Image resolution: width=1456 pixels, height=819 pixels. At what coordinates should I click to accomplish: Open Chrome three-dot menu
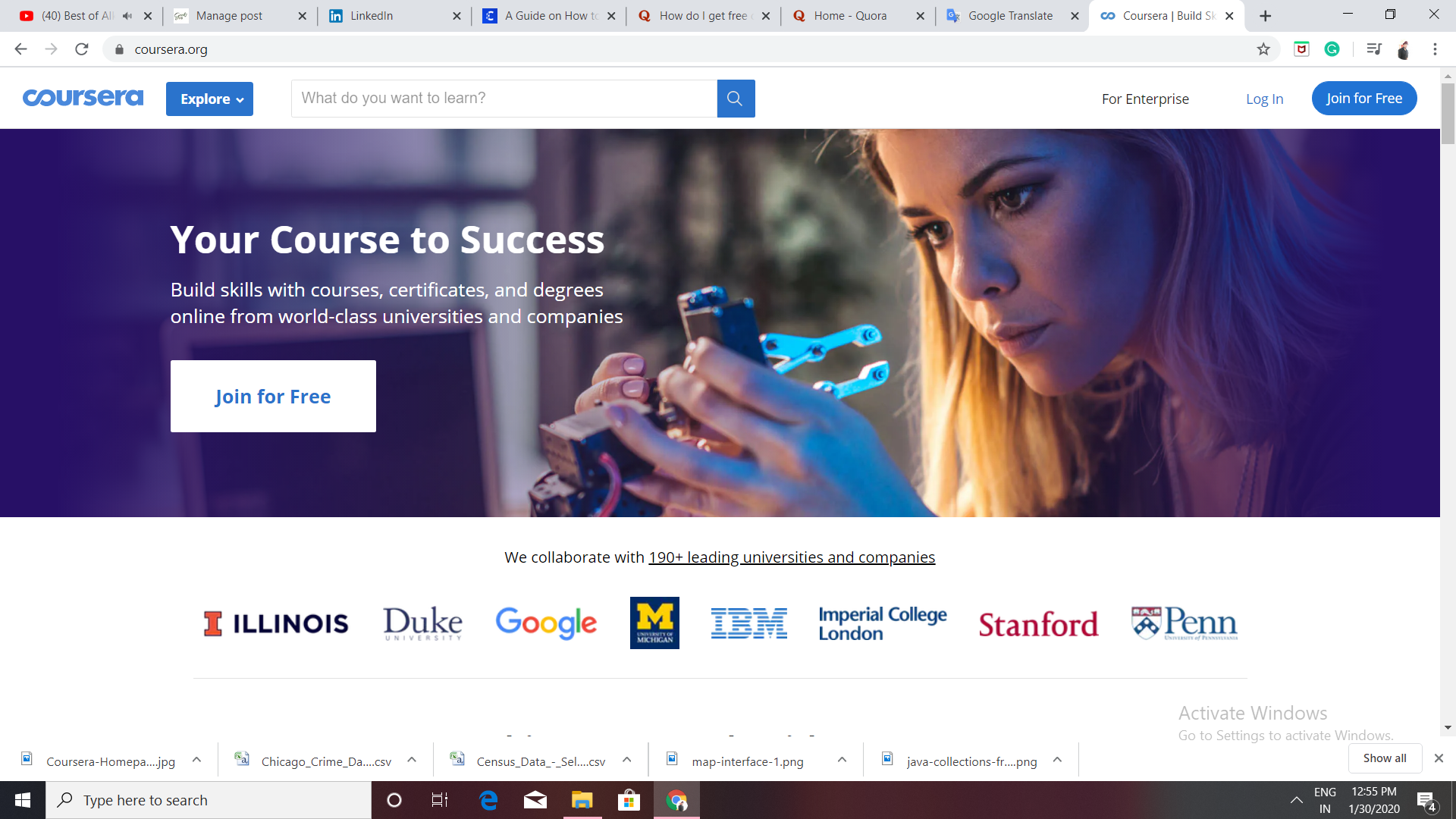1435,49
